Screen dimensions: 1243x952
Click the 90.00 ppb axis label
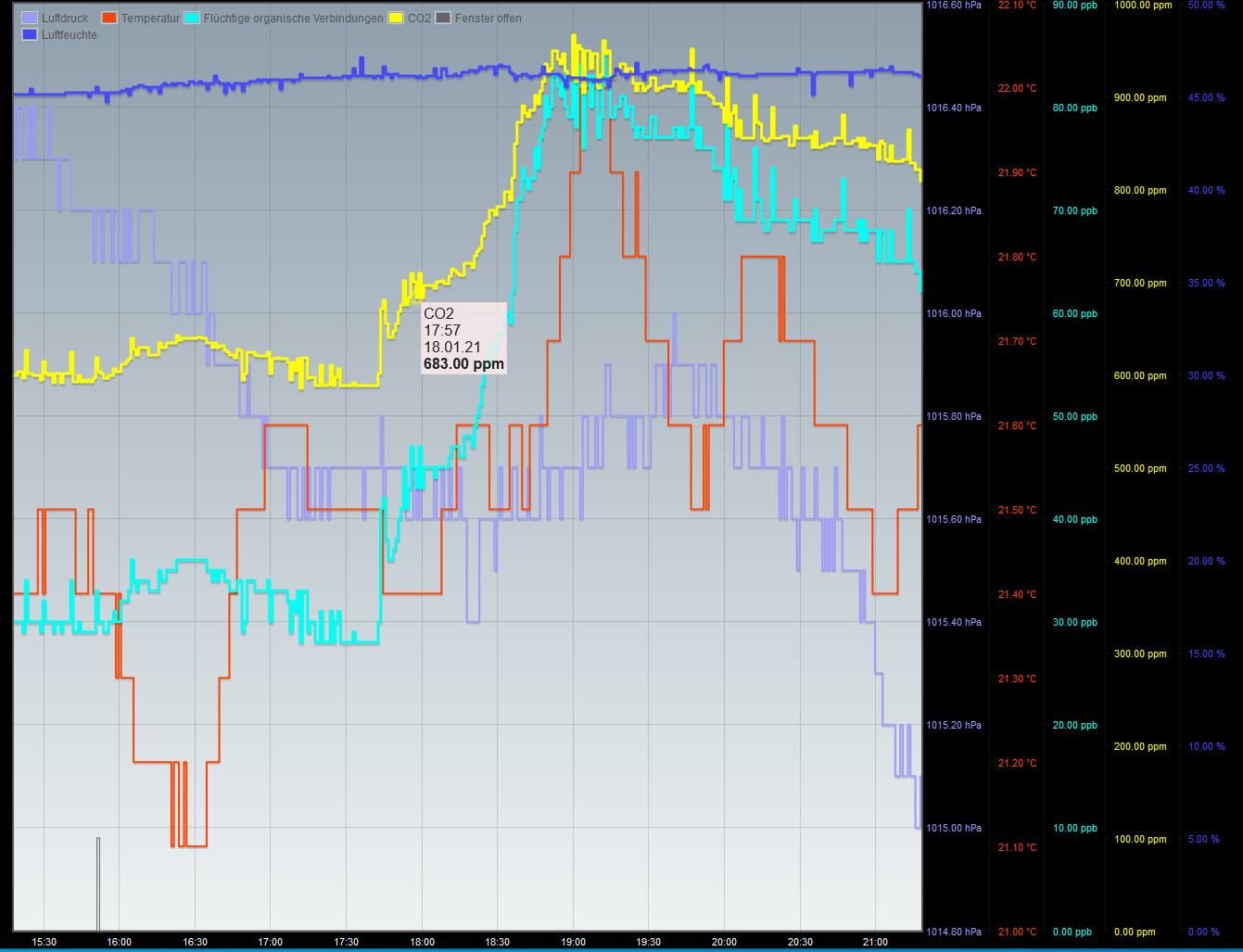coord(1074,6)
